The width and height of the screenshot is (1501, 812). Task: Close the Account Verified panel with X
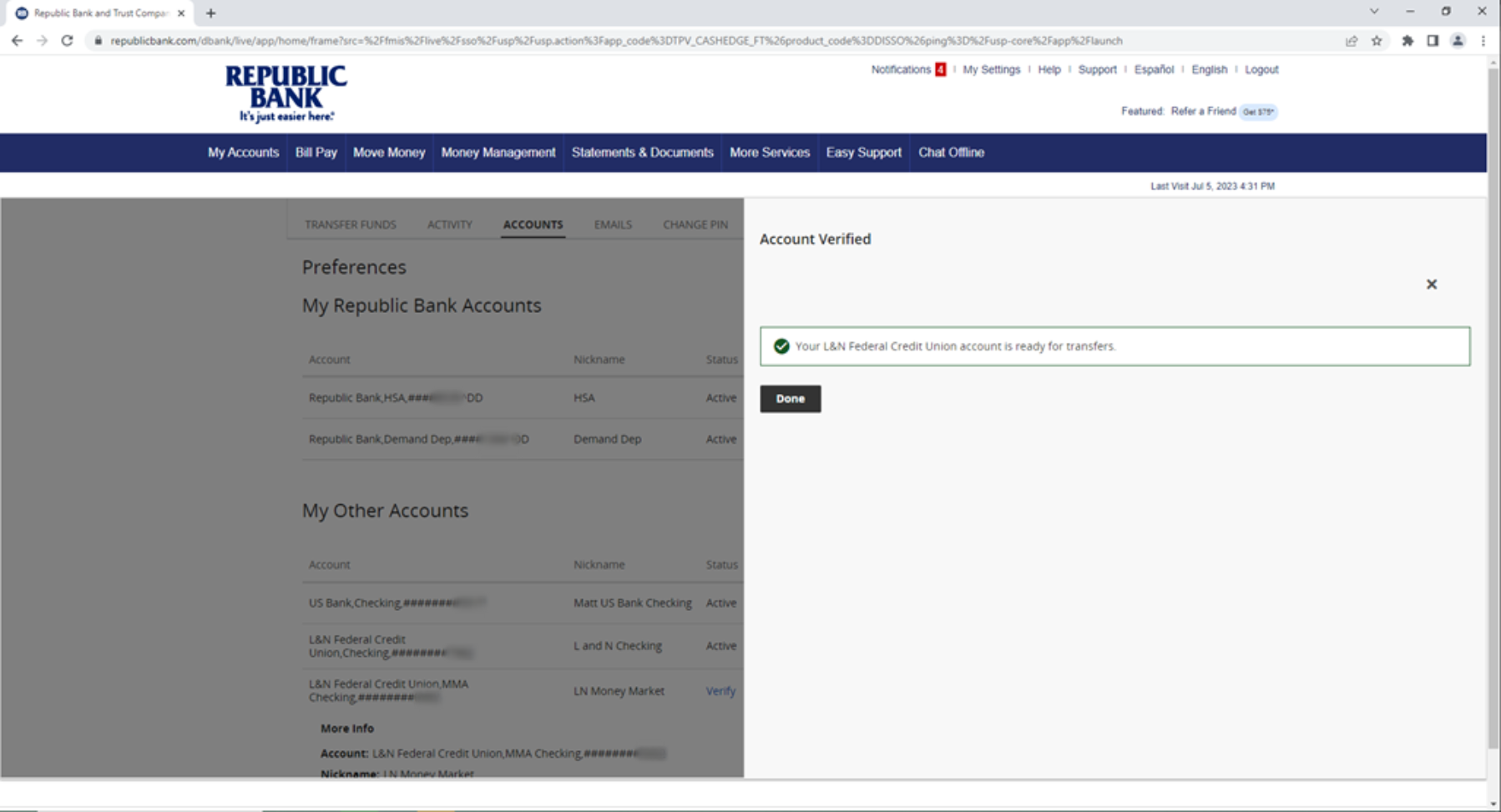click(1432, 285)
